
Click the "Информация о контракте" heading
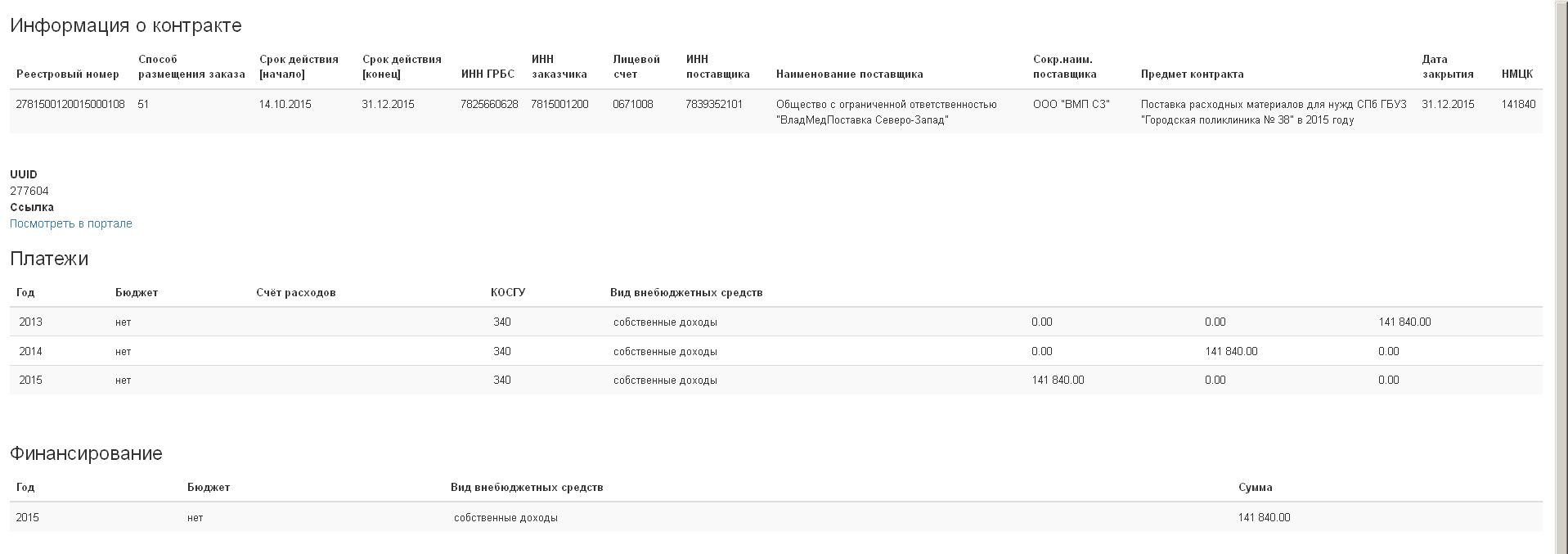tap(126, 25)
